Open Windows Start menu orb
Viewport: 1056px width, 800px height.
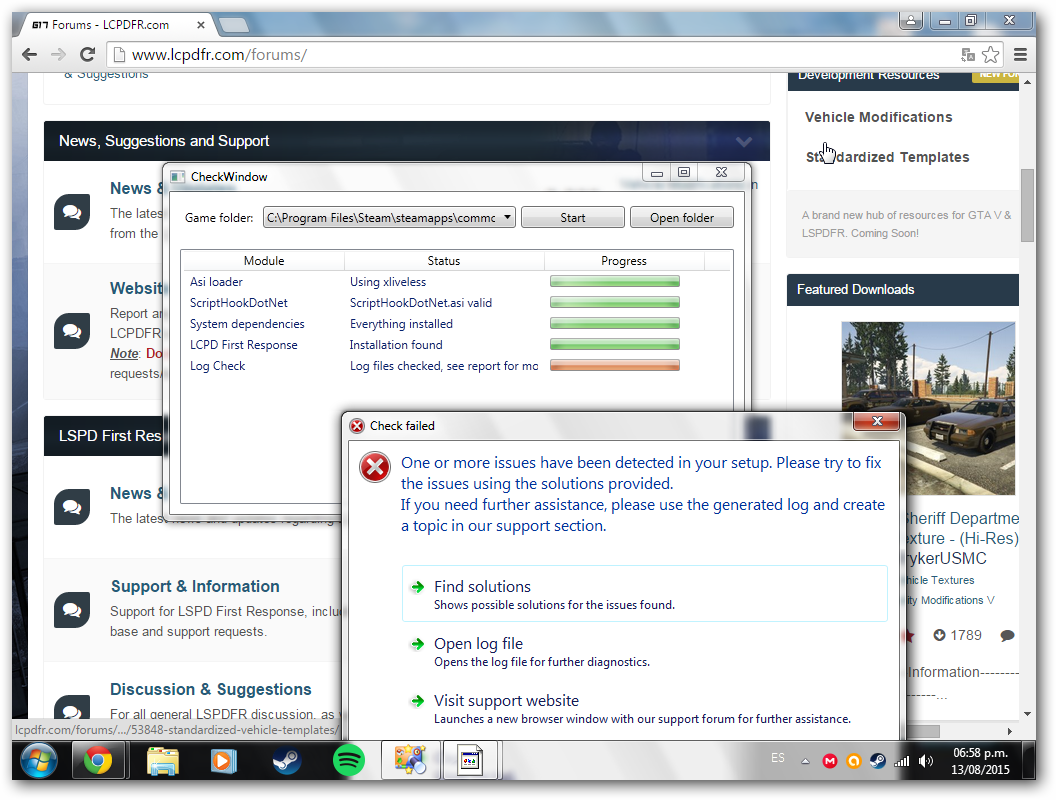(39, 761)
